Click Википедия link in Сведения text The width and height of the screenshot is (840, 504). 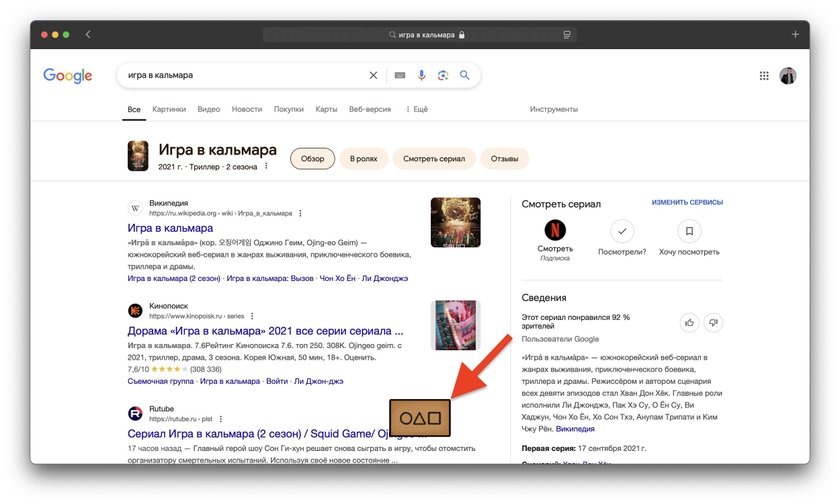(x=575, y=428)
